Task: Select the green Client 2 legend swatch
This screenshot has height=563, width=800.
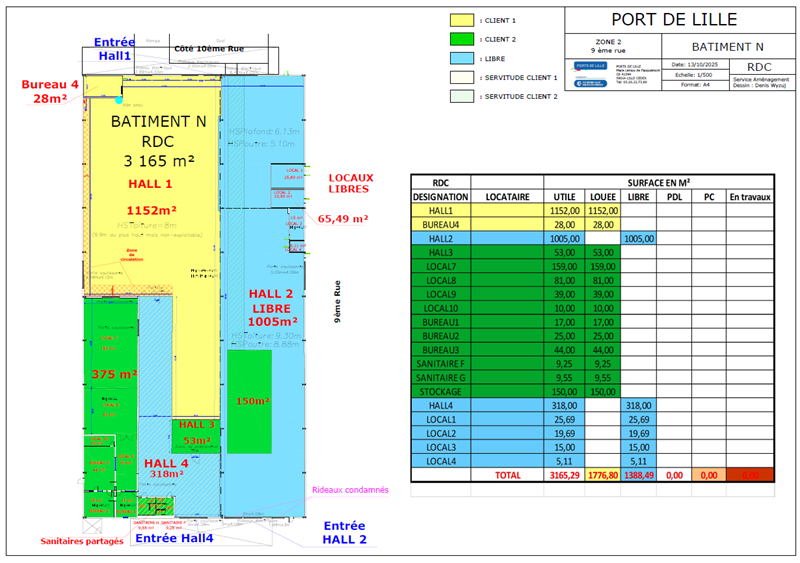Action: pyautogui.click(x=461, y=39)
